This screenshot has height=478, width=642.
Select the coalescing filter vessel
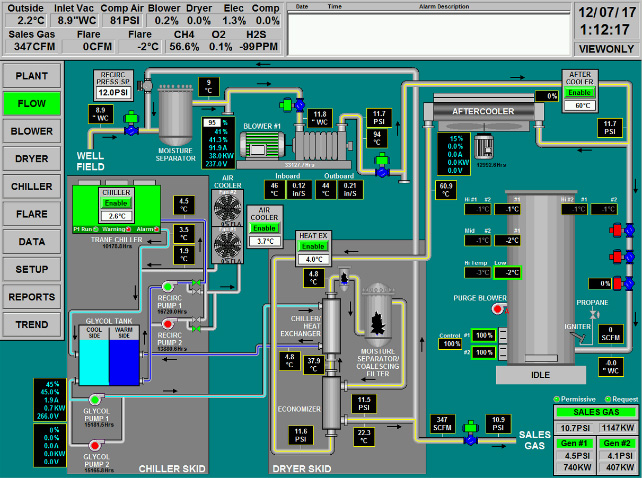[x=378, y=315]
